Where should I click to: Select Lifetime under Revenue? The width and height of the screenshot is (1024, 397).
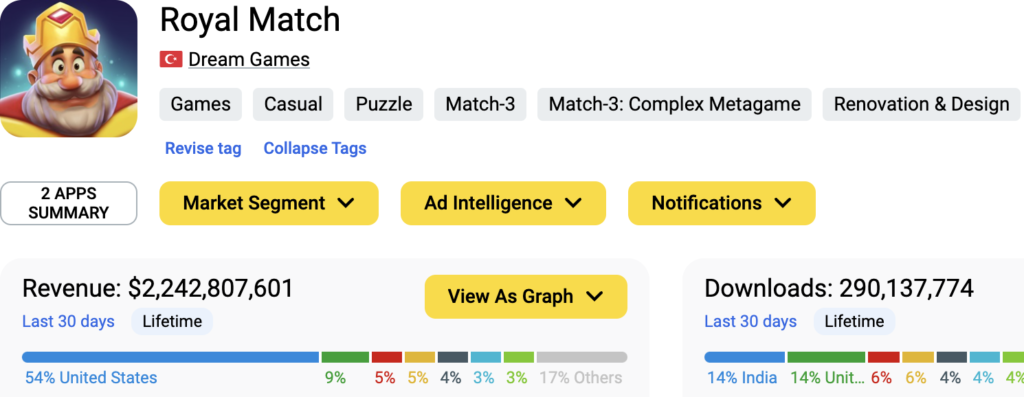point(172,321)
